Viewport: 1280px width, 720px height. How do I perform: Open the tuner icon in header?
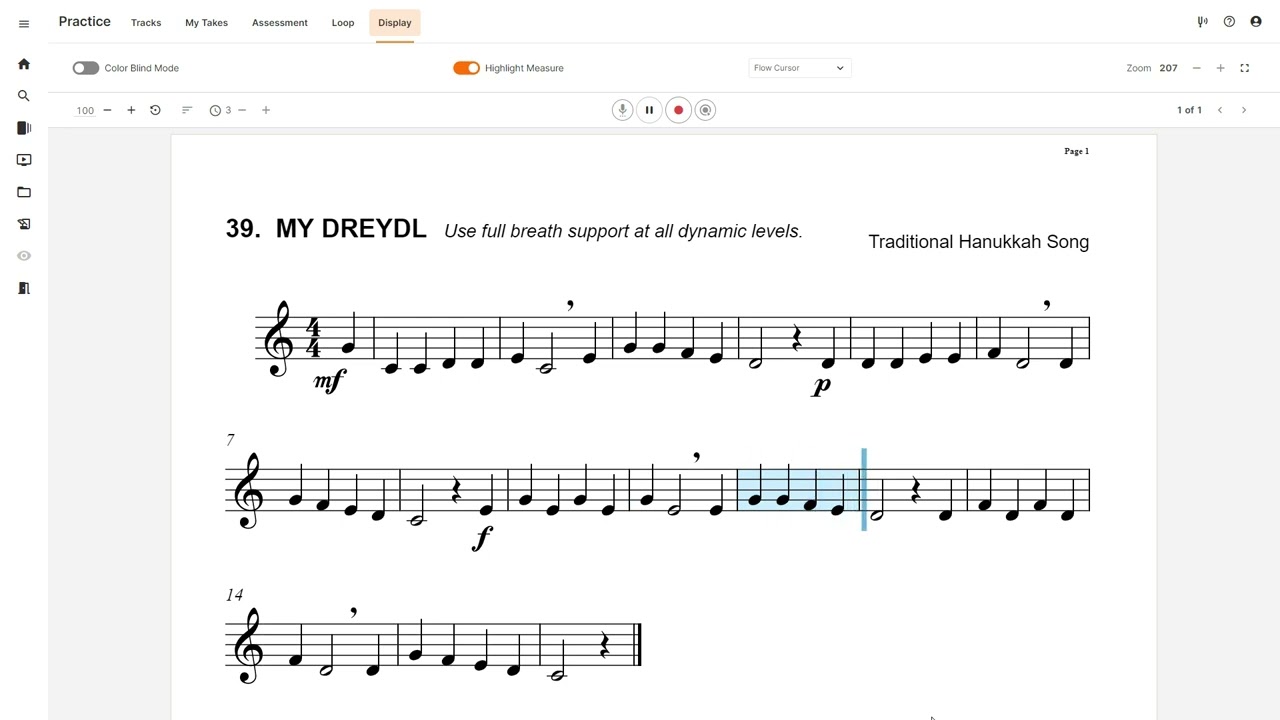(1202, 22)
